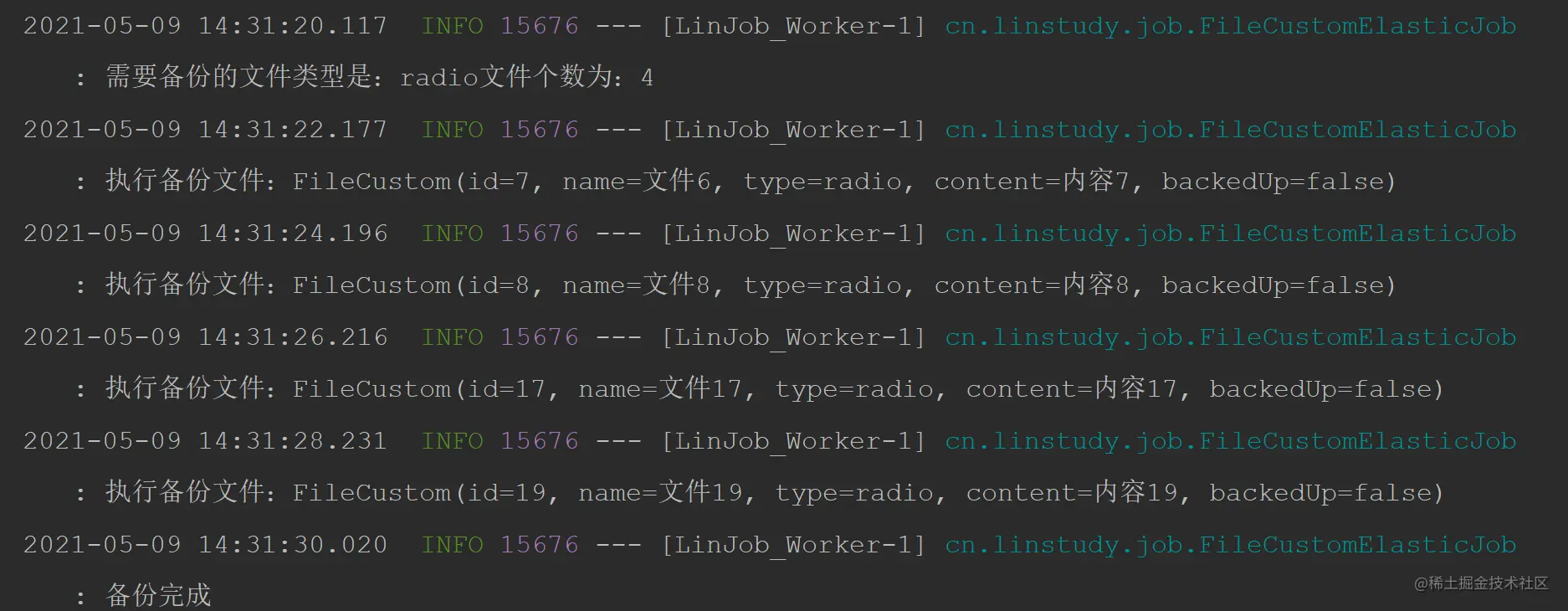Click [LinJob_Worker-1] on the 14:31:20.117 line
The width and height of the screenshot is (1568, 611).
(x=793, y=27)
